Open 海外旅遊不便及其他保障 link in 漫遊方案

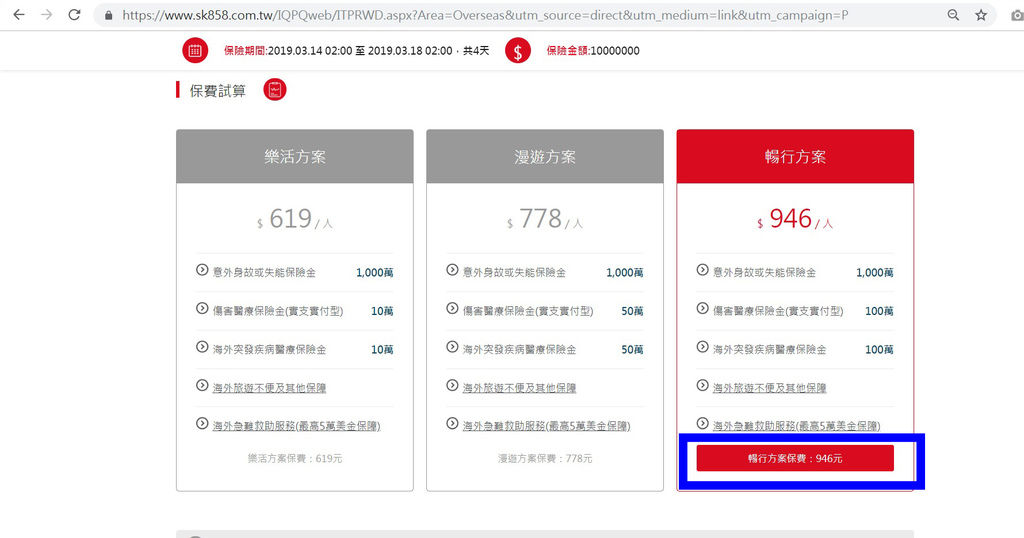pyautogui.click(x=519, y=388)
